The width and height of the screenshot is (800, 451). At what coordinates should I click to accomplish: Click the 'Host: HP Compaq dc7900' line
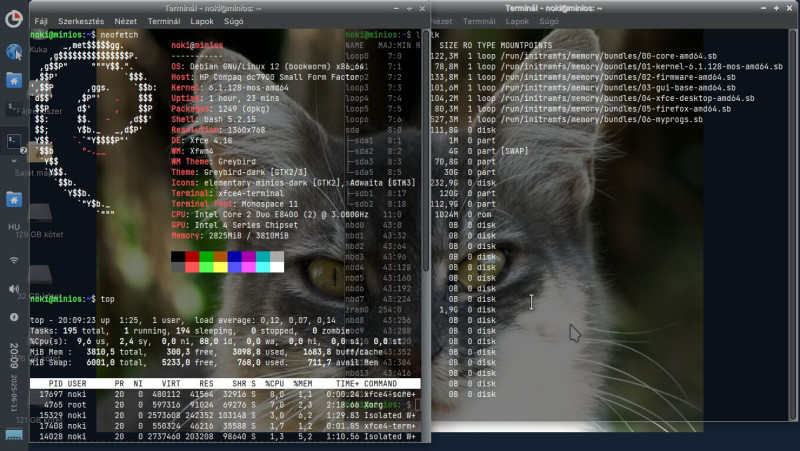(265, 77)
